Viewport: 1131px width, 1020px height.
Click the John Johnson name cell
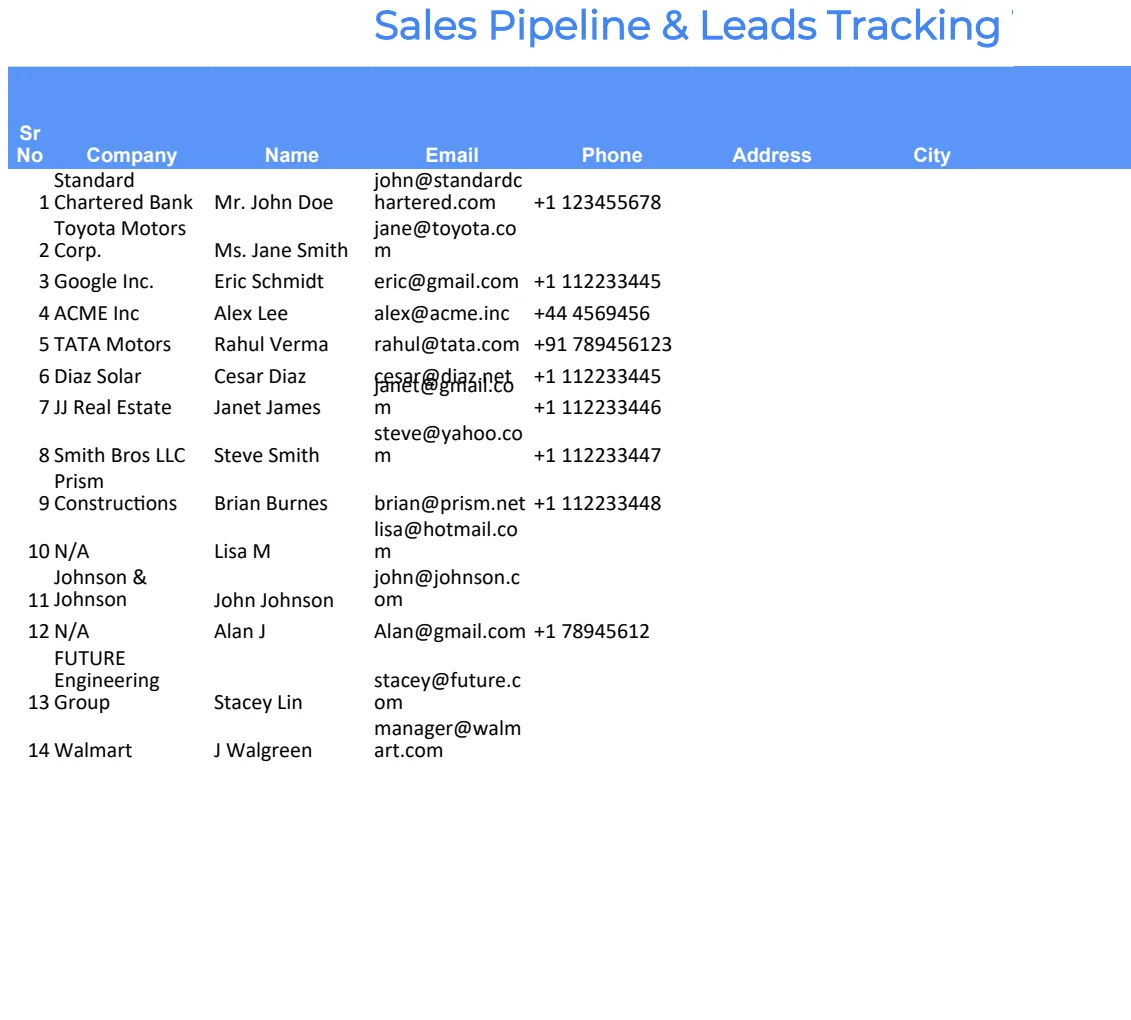click(x=273, y=600)
